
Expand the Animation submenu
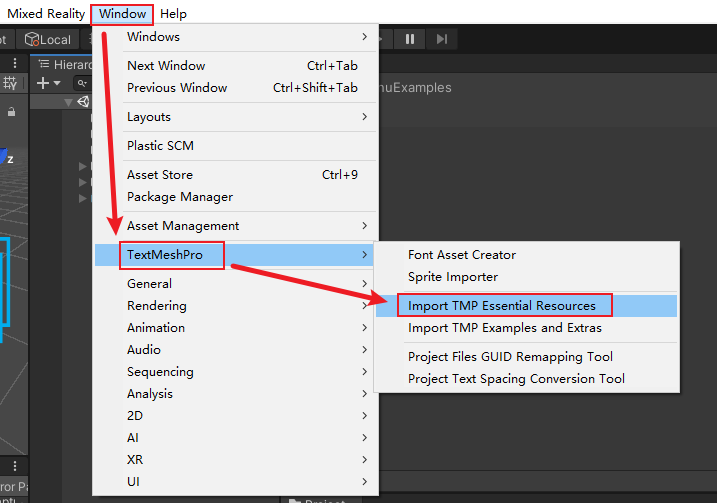click(x=235, y=328)
